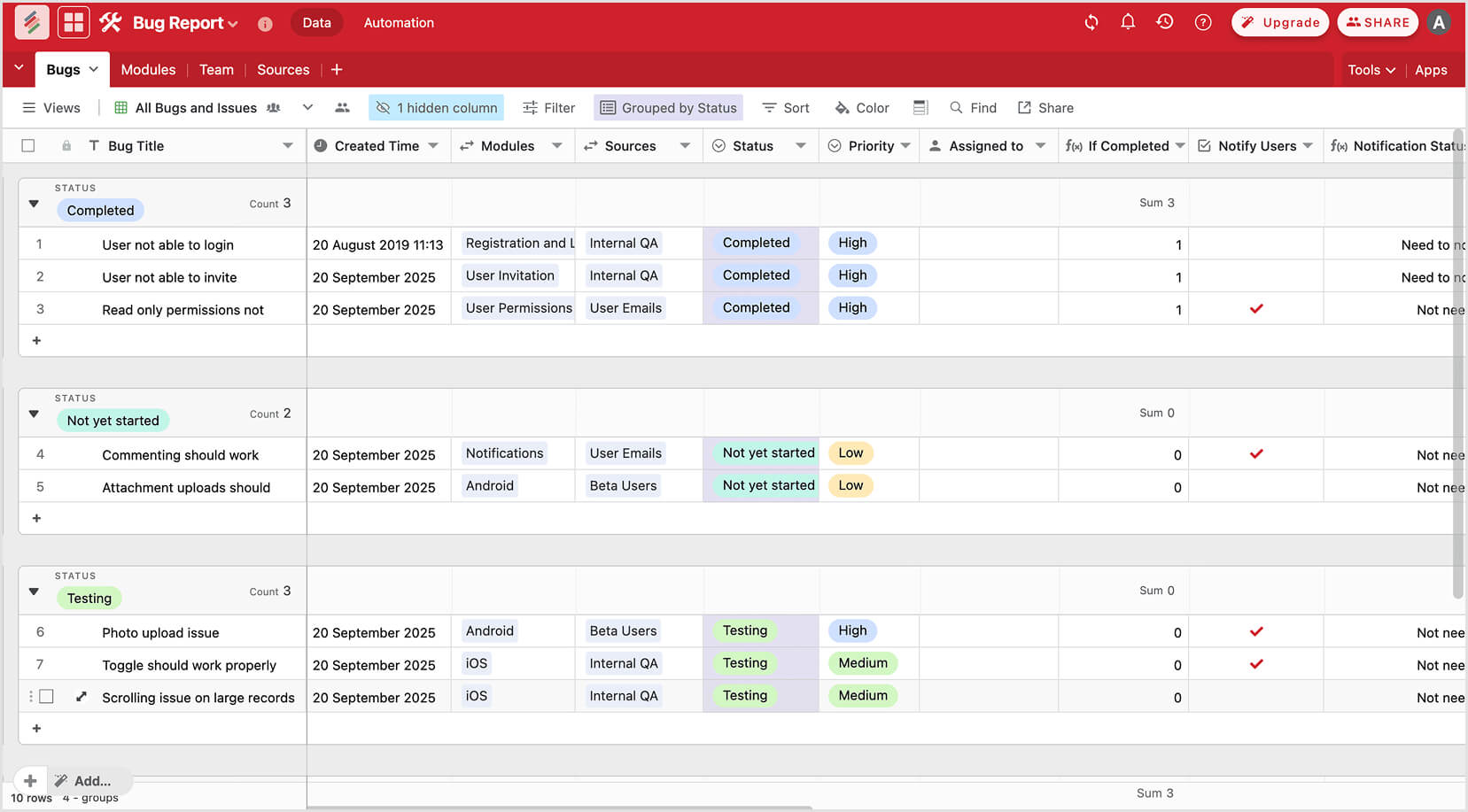Open the help question mark icon
1468x812 pixels.
[1202, 22]
